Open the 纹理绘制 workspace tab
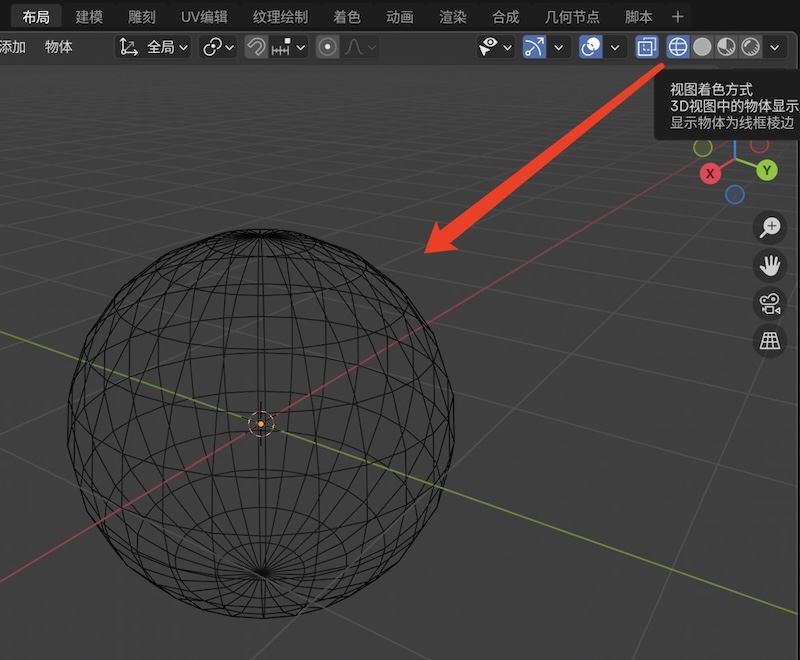The height and width of the screenshot is (660, 800). pos(280,17)
